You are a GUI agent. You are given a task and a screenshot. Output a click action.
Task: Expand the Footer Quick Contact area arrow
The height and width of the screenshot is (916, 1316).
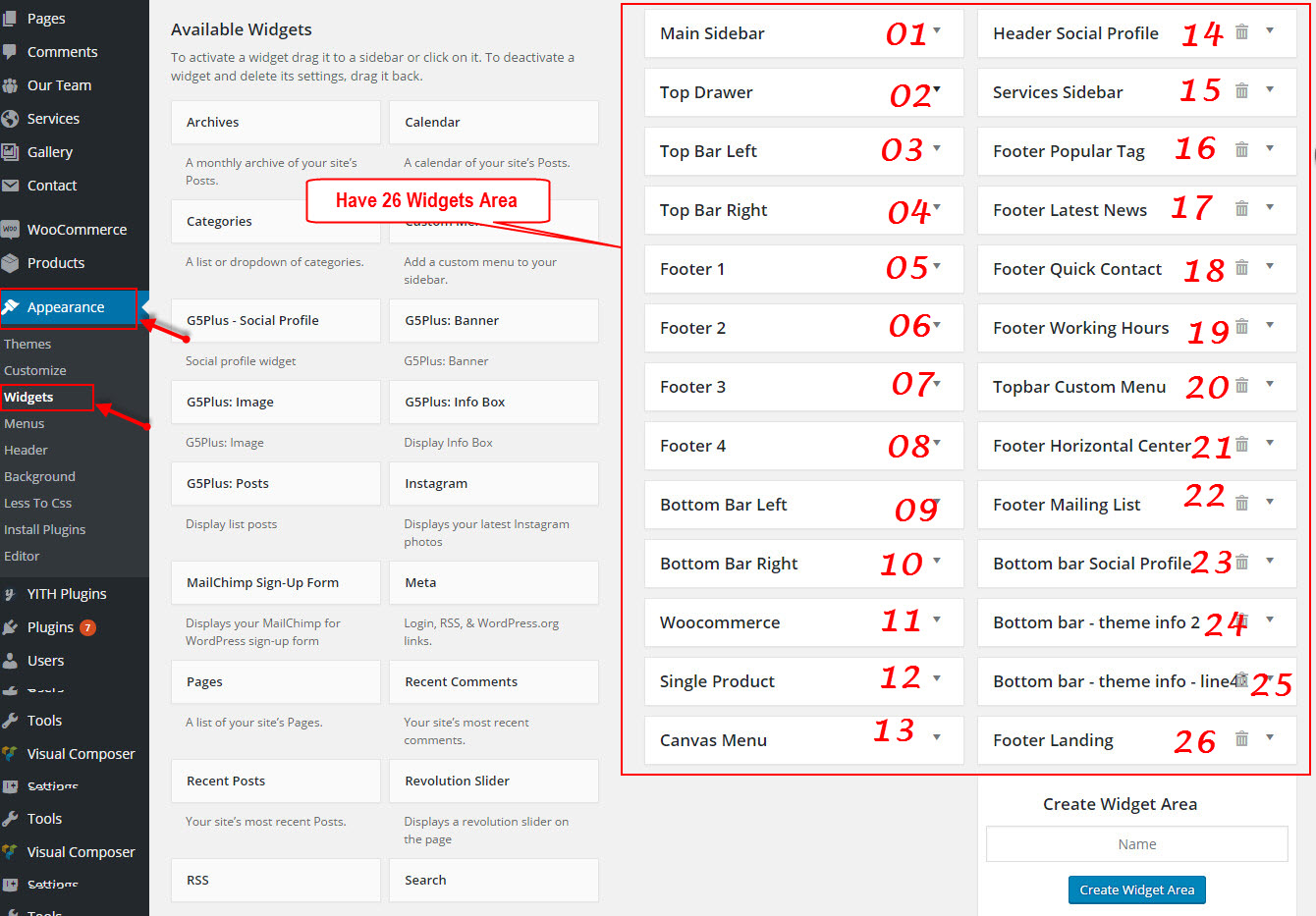(1270, 266)
